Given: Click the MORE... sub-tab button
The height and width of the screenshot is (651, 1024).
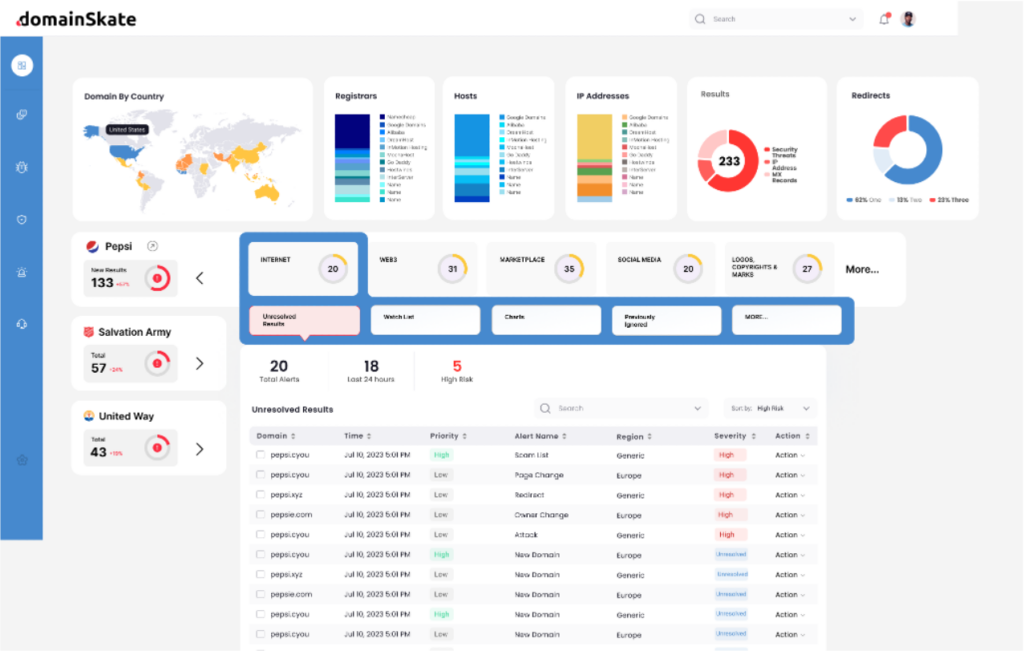Looking at the screenshot, I should 787,320.
